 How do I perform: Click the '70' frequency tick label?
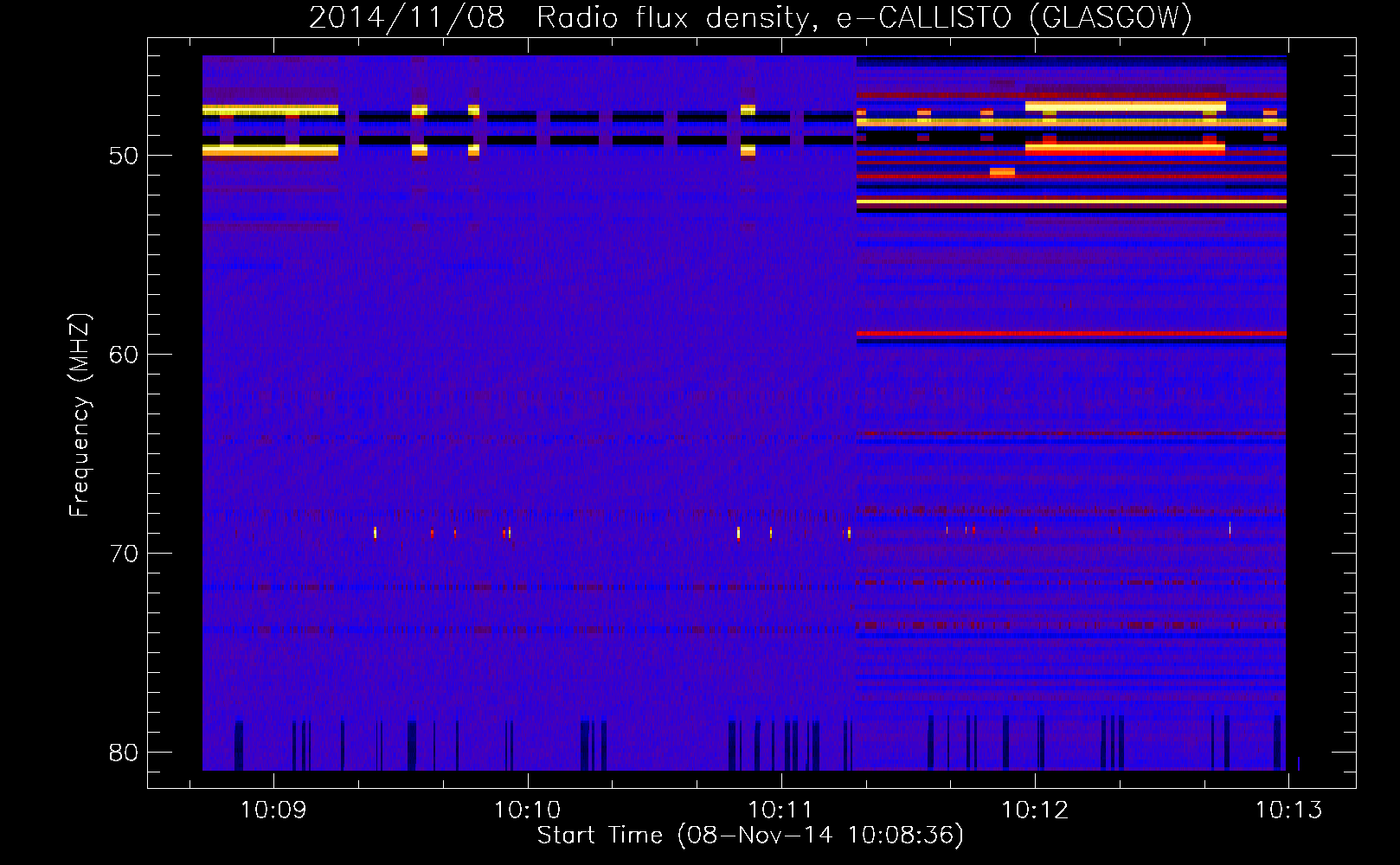[x=124, y=554]
